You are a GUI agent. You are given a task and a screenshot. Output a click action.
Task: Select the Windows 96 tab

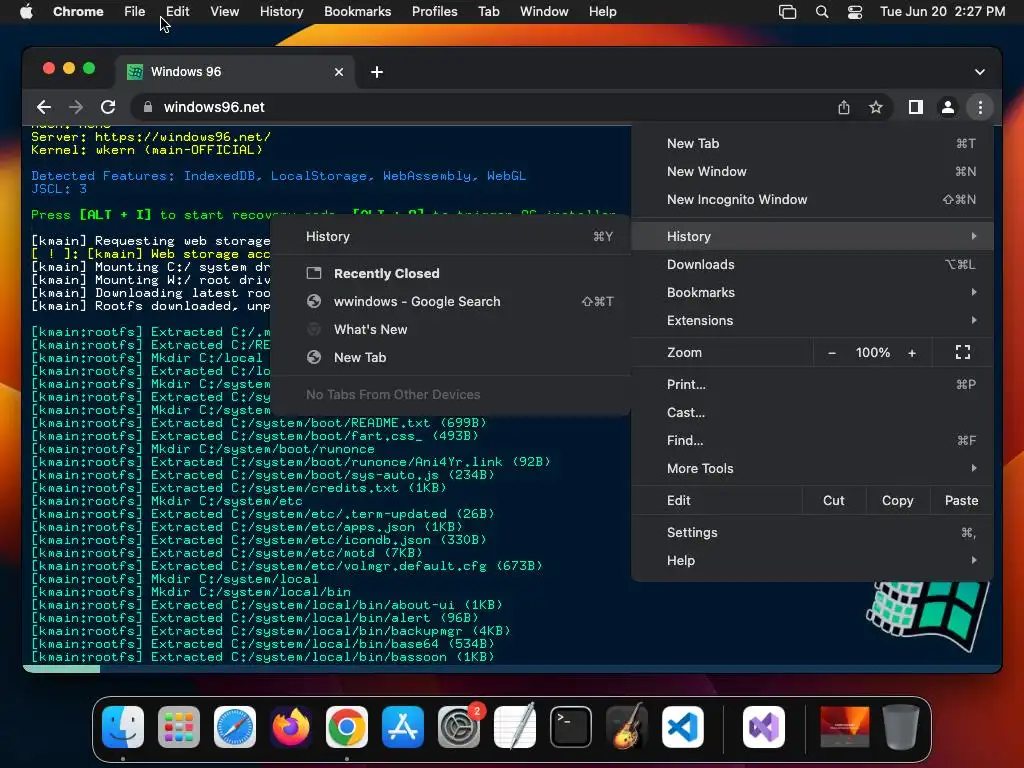(x=236, y=72)
